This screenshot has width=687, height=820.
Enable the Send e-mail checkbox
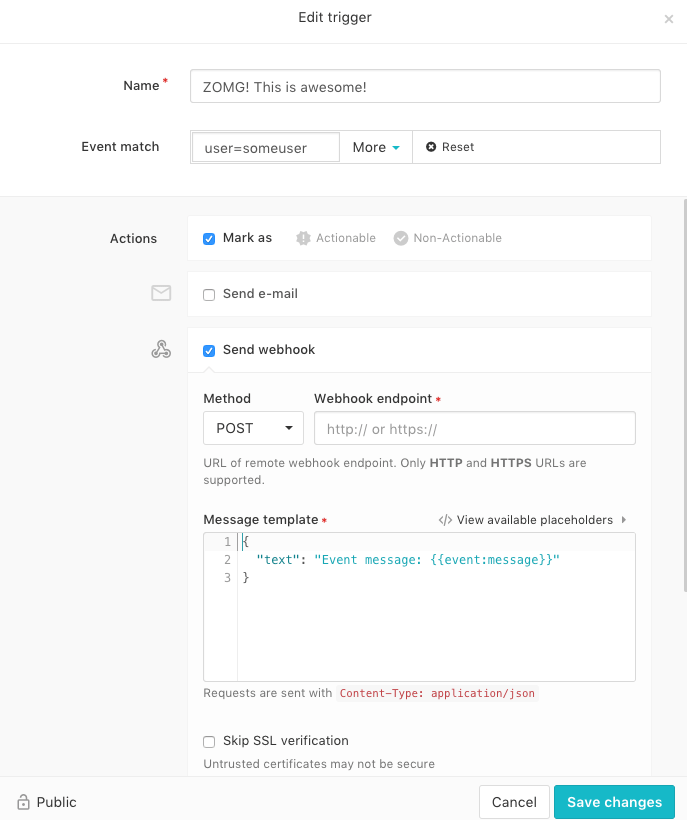(209, 294)
